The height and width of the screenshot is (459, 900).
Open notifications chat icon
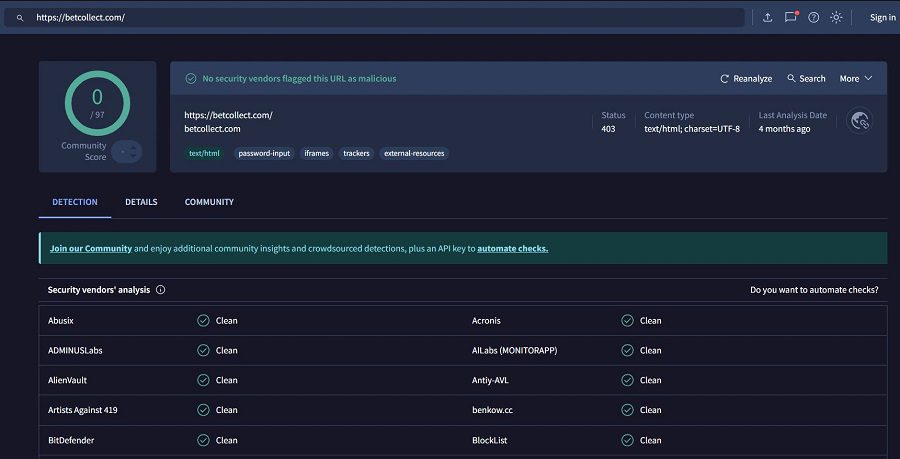pos(791,17)
